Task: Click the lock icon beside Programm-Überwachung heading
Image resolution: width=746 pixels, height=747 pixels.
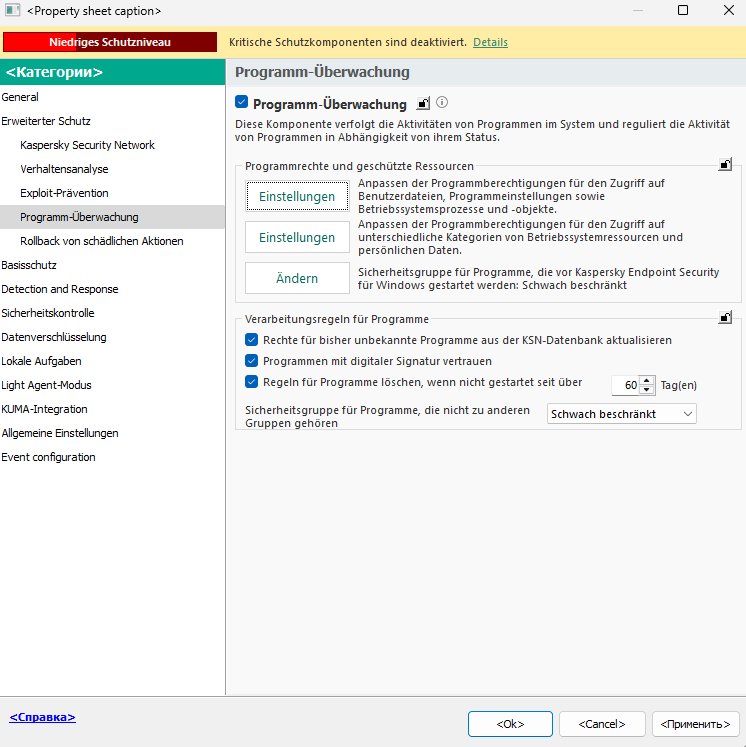Action: tap(423, 103)
